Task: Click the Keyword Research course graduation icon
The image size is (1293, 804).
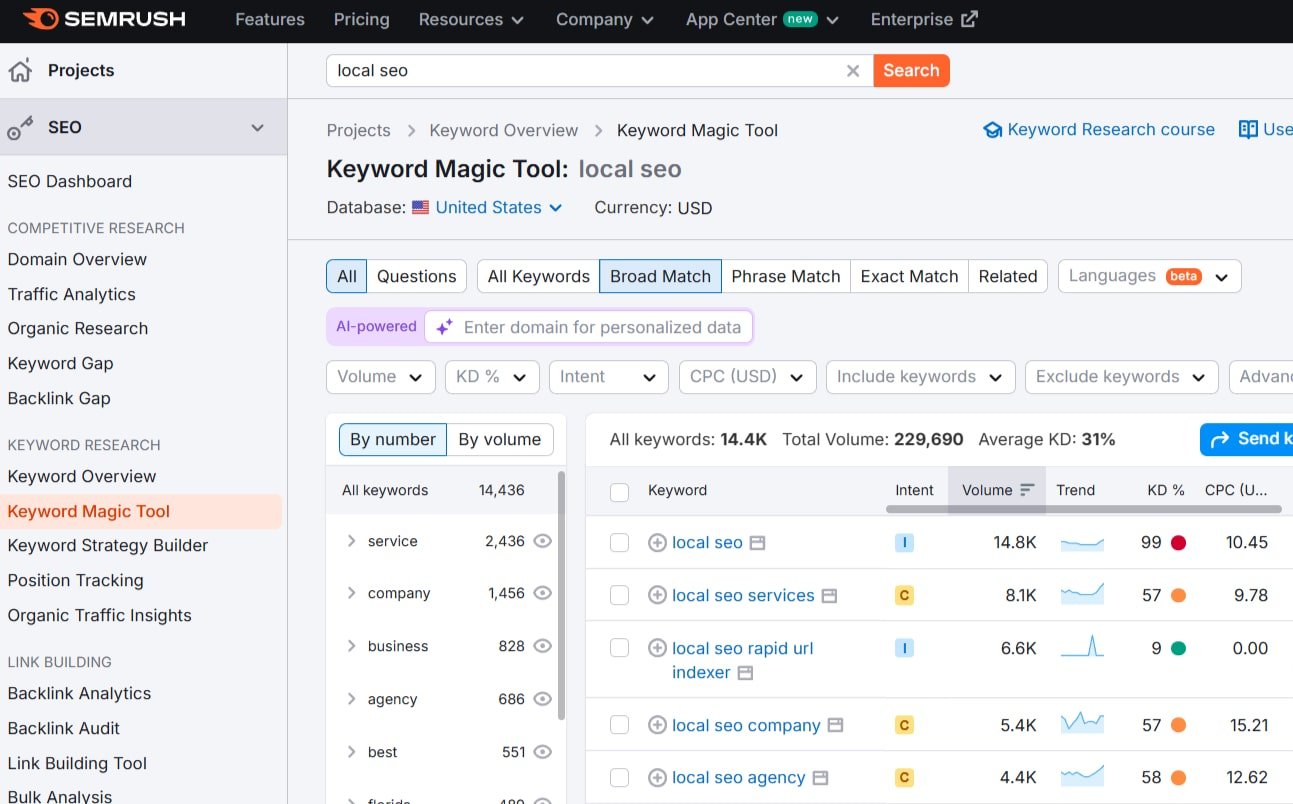Action: point(992,130)
